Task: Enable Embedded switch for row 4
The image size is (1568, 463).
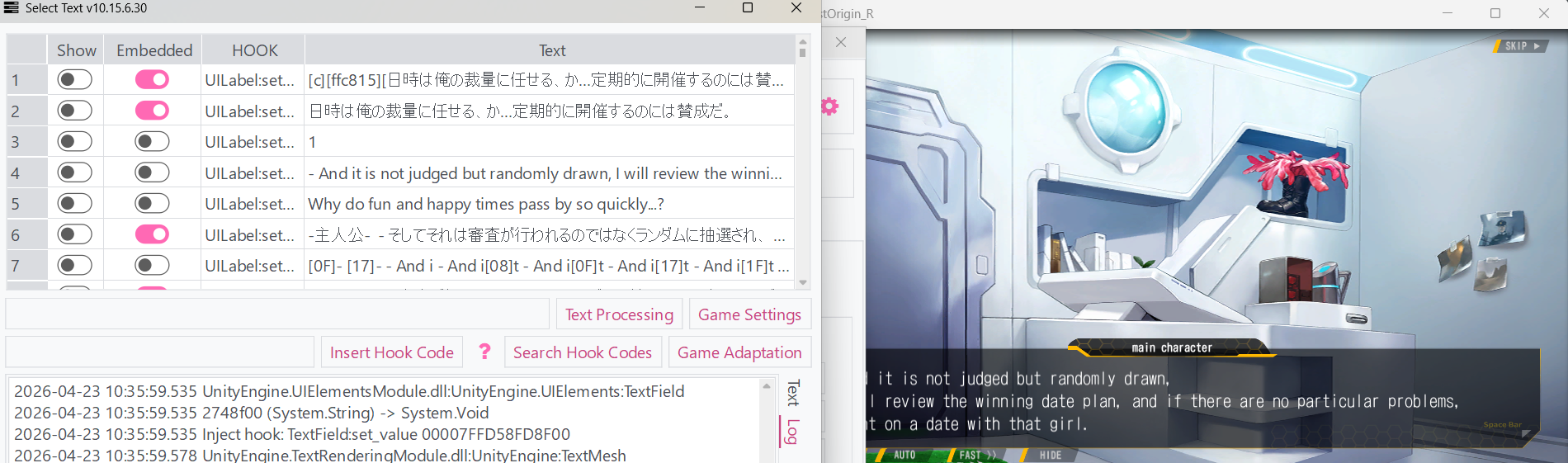Action: pos(152,172)
